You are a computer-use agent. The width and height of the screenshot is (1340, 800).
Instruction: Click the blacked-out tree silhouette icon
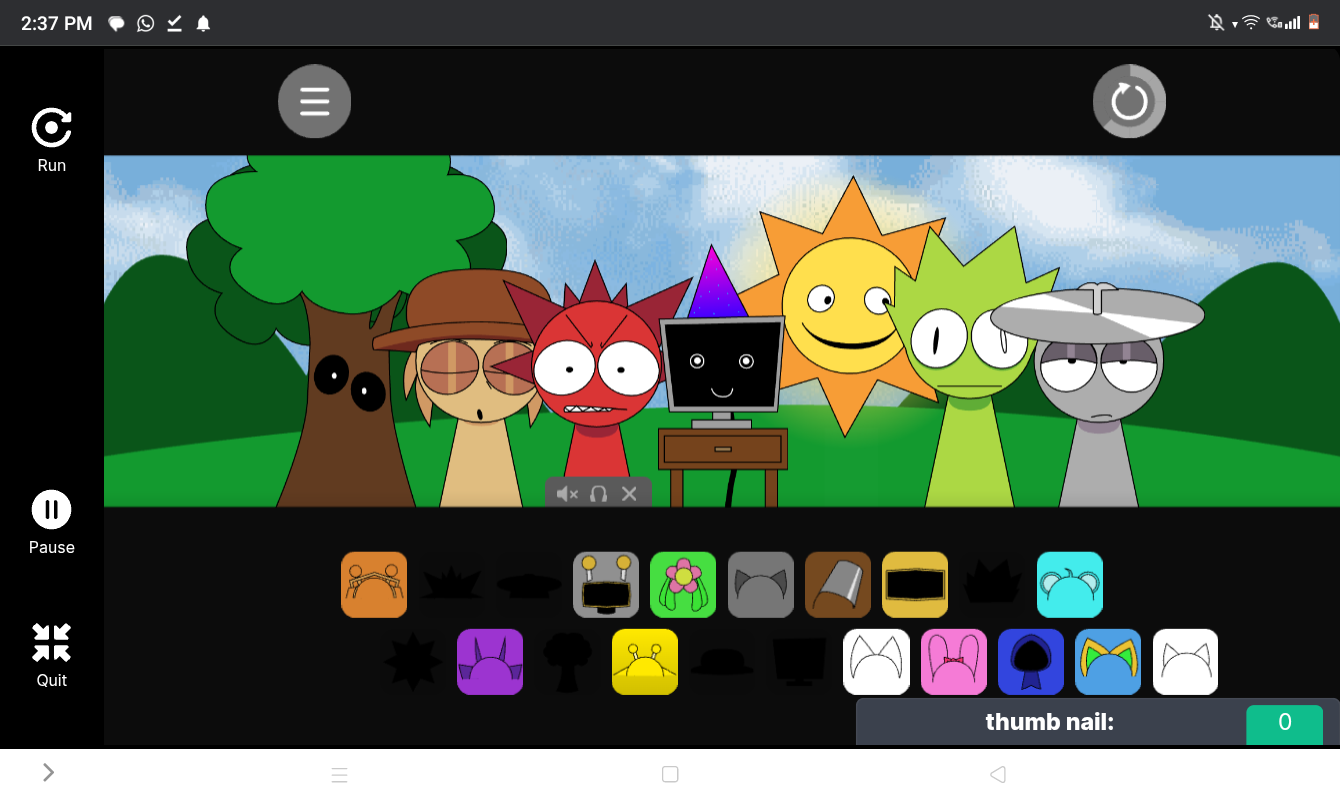(567, 662)
